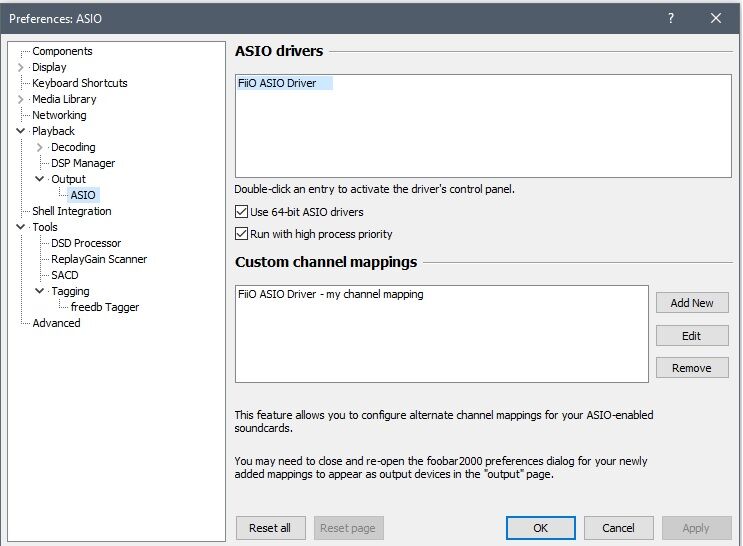Screen dimensions: 743x546
Task: Close the Preferences ASIO dialog
Action: coord(716,18)
